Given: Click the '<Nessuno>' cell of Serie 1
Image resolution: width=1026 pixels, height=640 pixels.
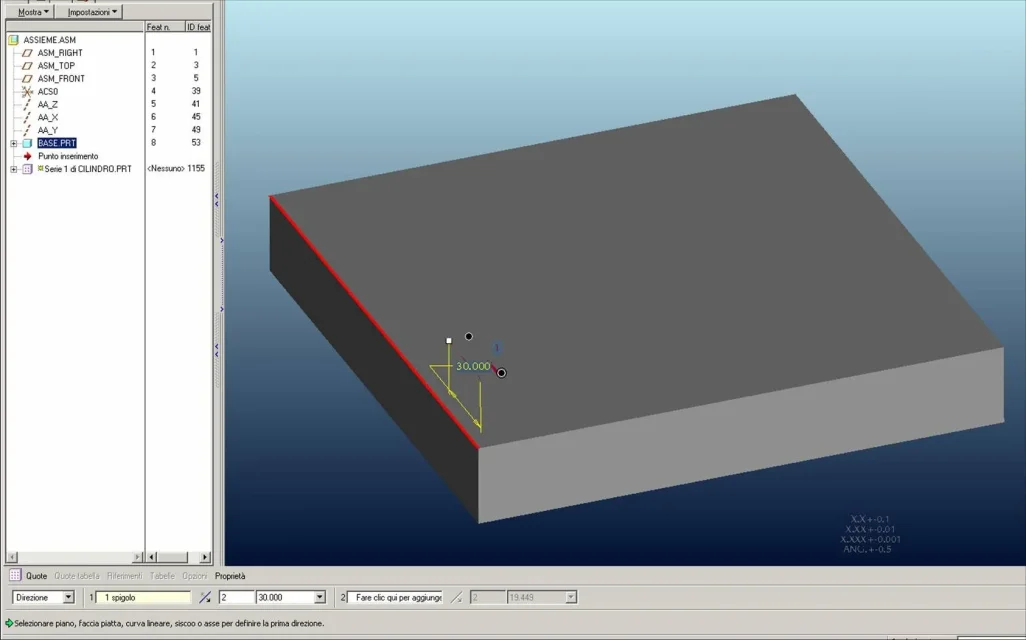Looking at the screenshot, I should (166, 169).
